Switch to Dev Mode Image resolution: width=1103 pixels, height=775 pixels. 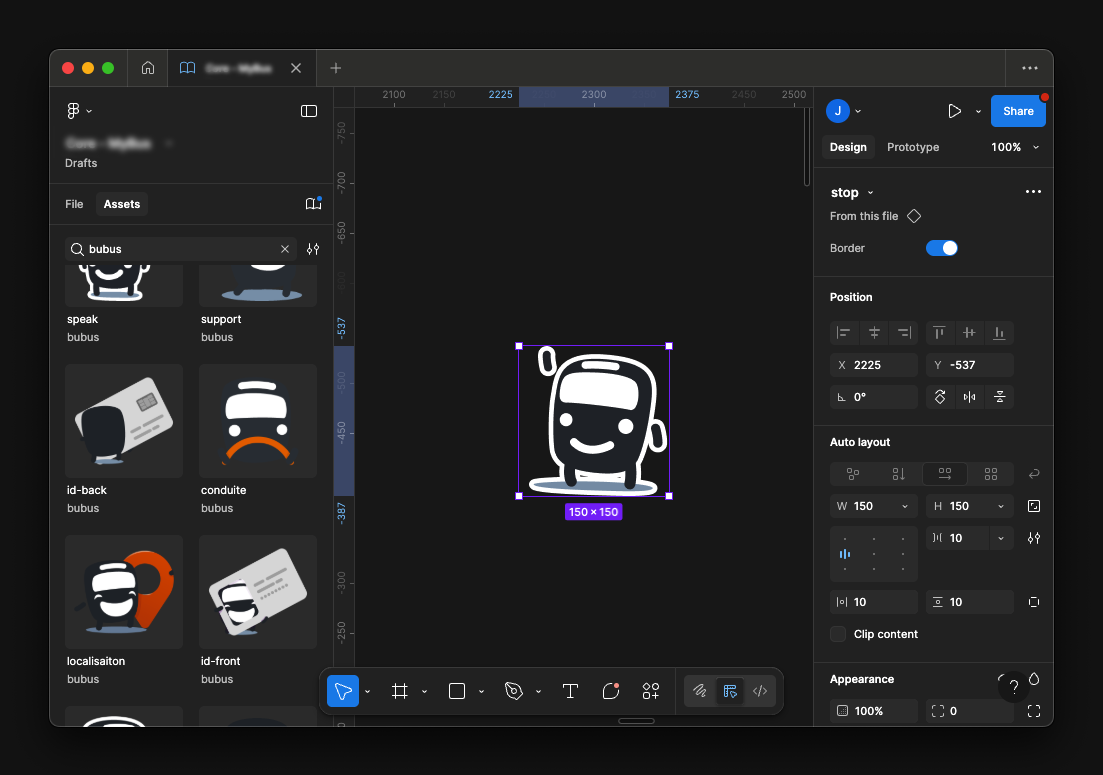point(760,691)
